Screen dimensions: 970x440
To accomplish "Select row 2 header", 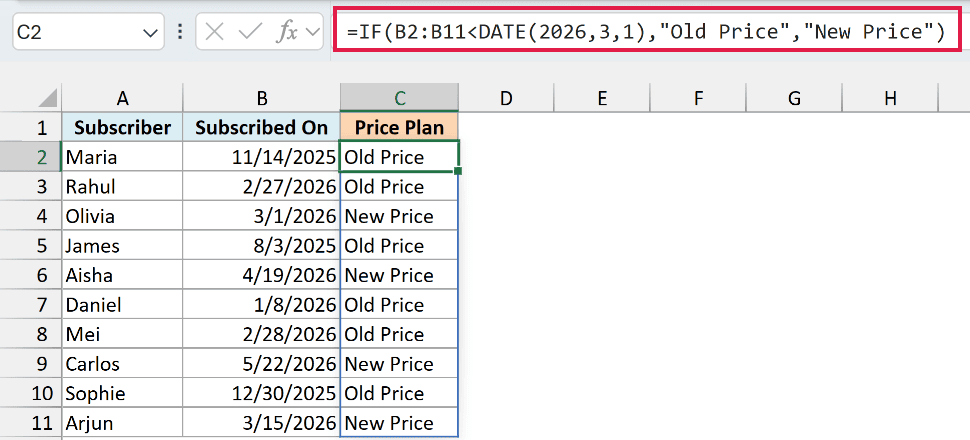I will coord(31,157).
